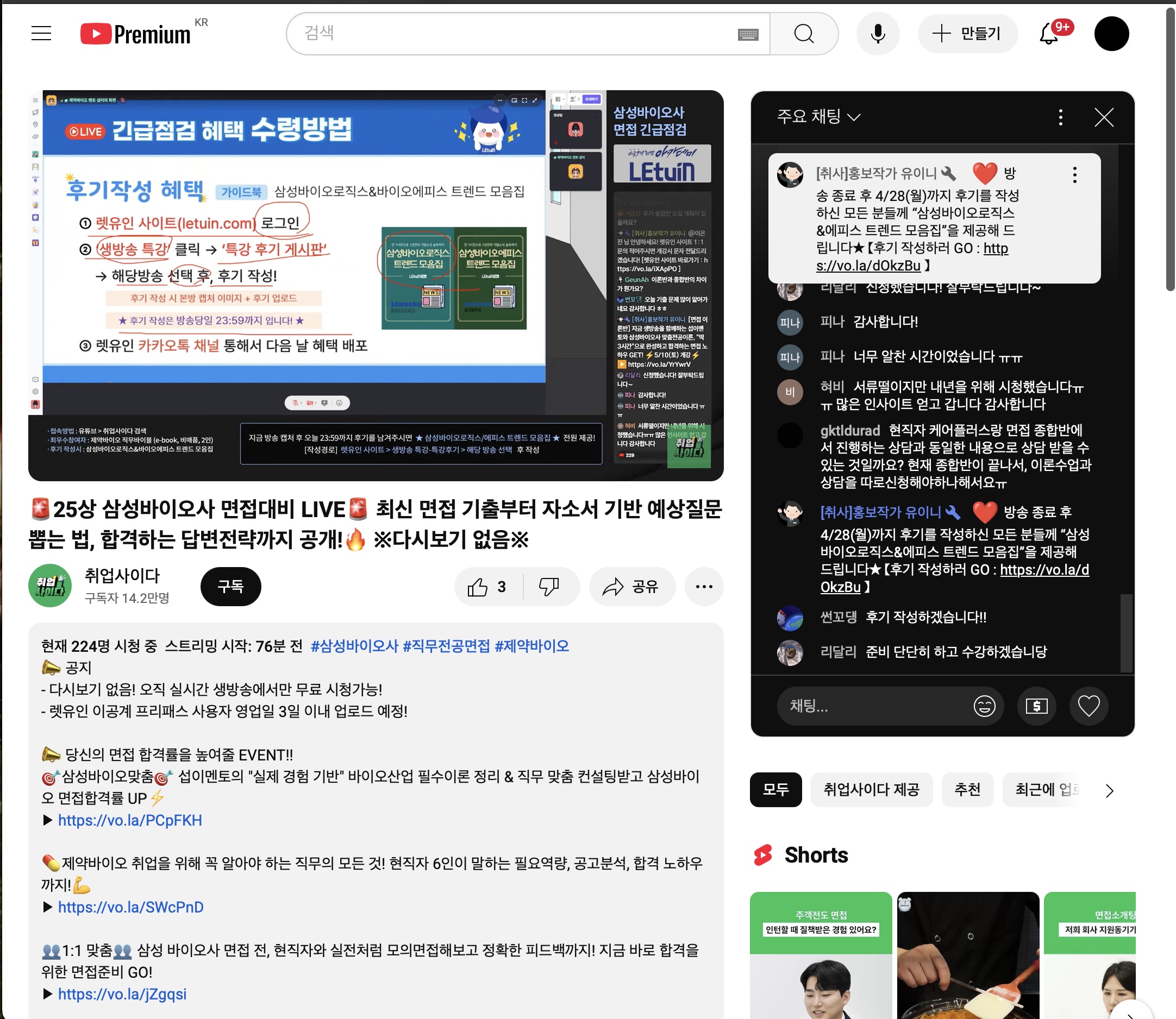
Task: Send heart reaction in chat
Action: pyautogui.click(x=1089, y=706)
